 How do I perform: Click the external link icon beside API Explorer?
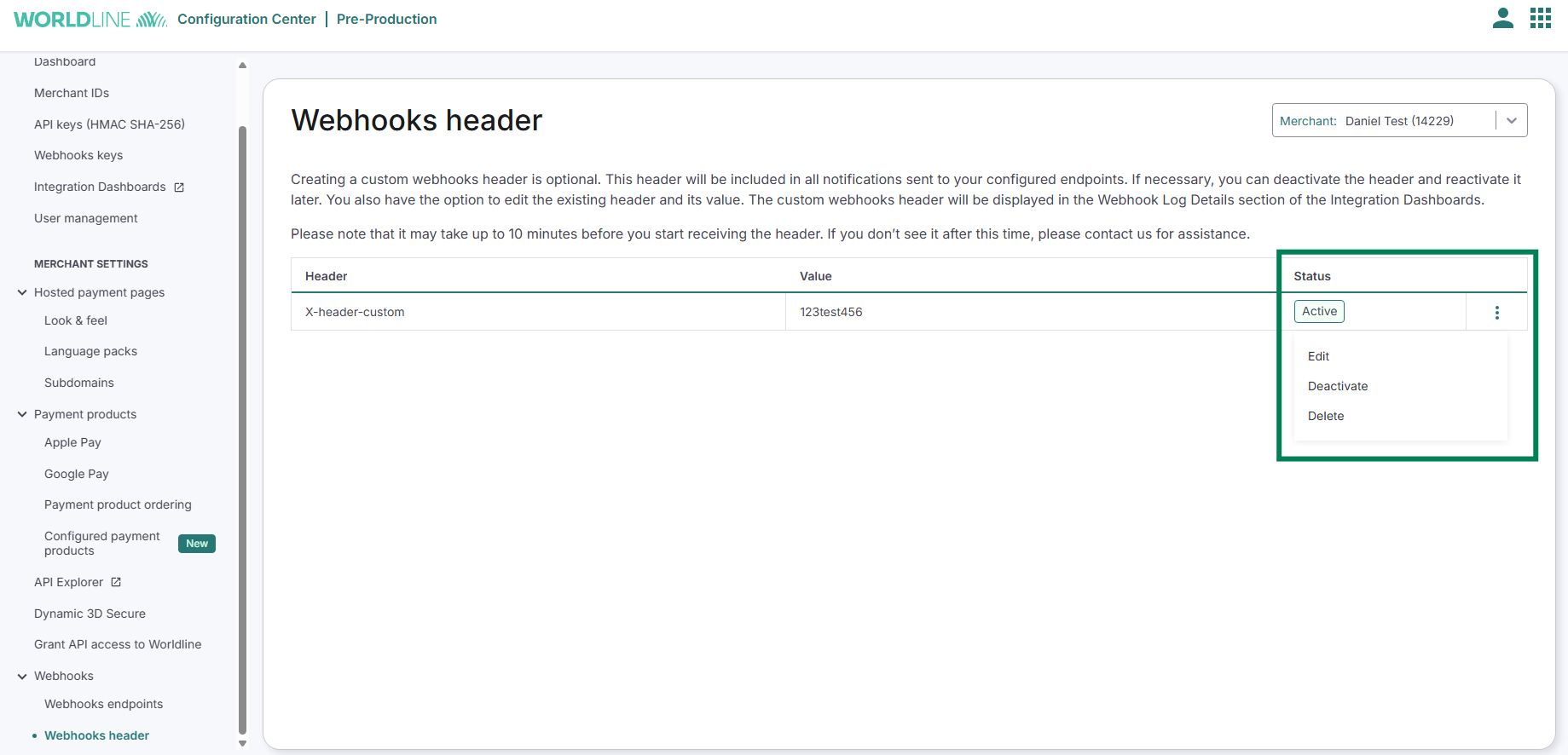(x=116, y=582)
